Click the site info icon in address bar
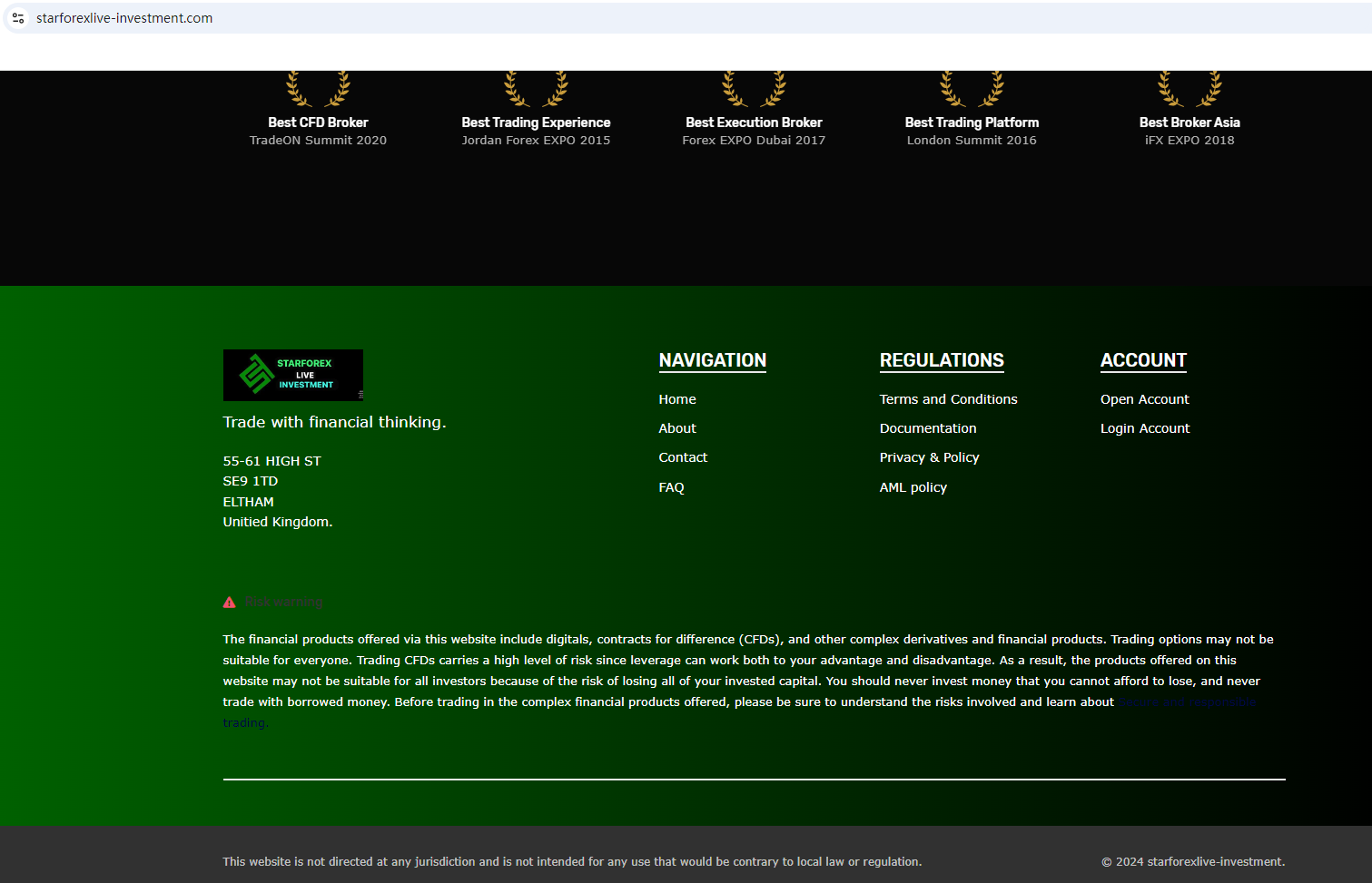This screenshot has width=1372, height=883. pyautogui.click(x=18, y=18)
